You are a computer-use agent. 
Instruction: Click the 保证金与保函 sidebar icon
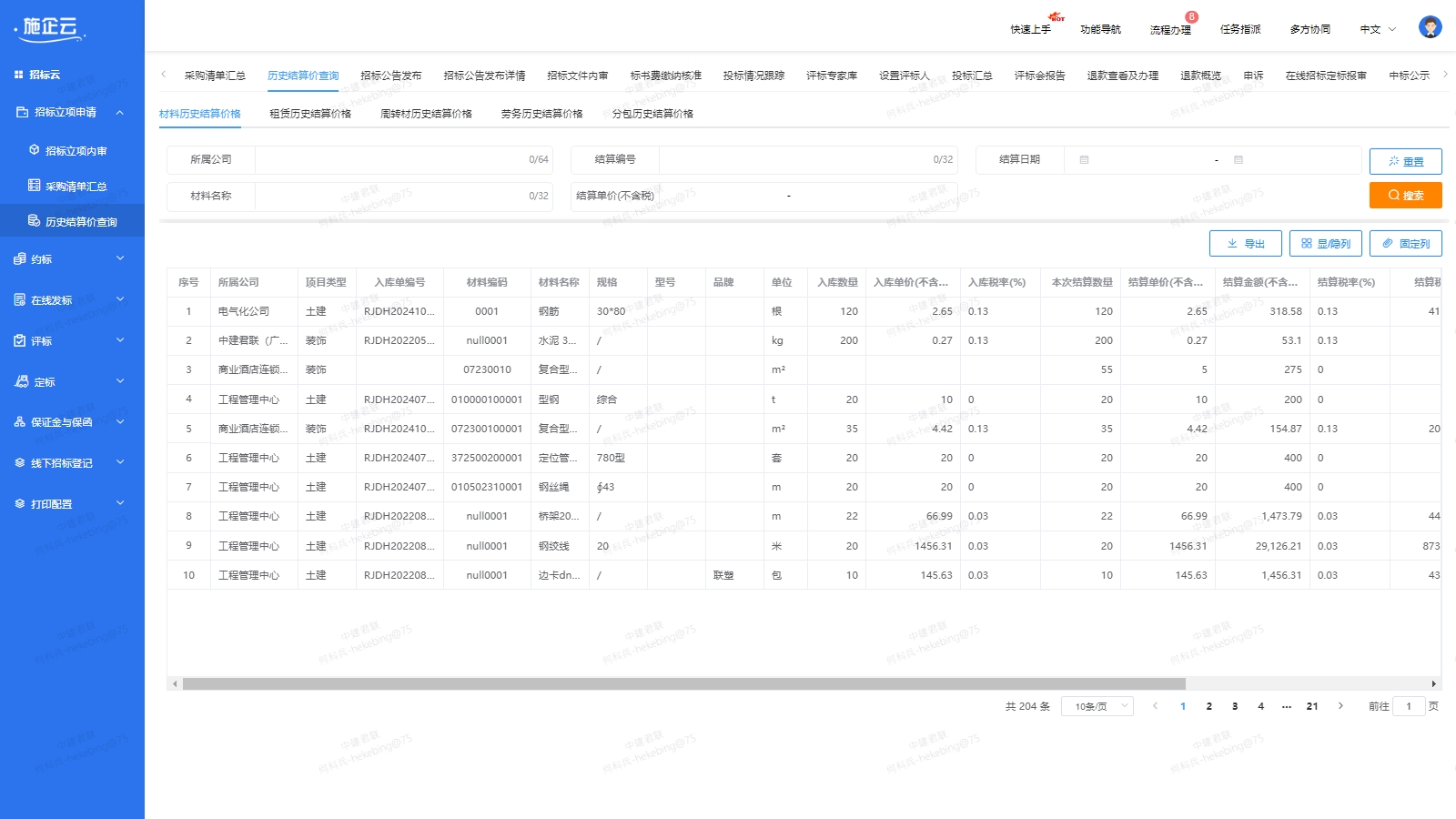(20, 421)
